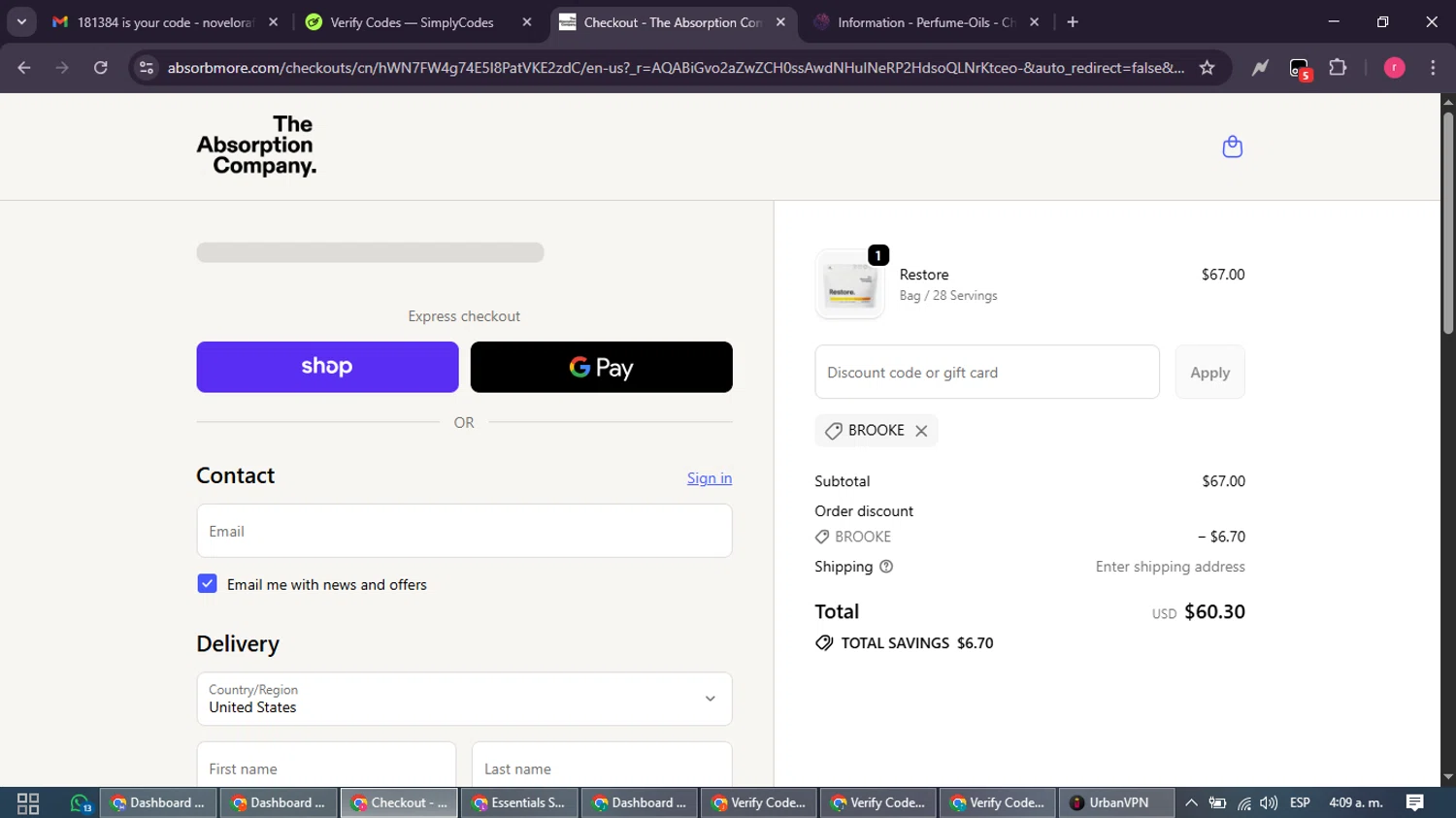
Task: Click the Subtotal $67.00 value
Action: (1223, 481)
